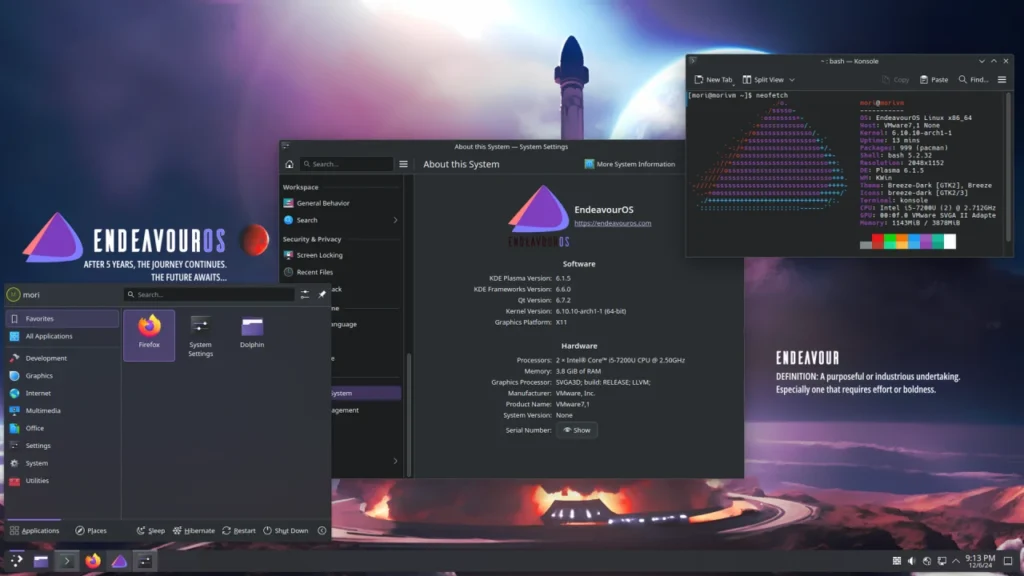Open the Settings category in launcher
Image resolution: width=1024 pixels, height=576 pixels.
pyautogui.click(x=63, y=446)
